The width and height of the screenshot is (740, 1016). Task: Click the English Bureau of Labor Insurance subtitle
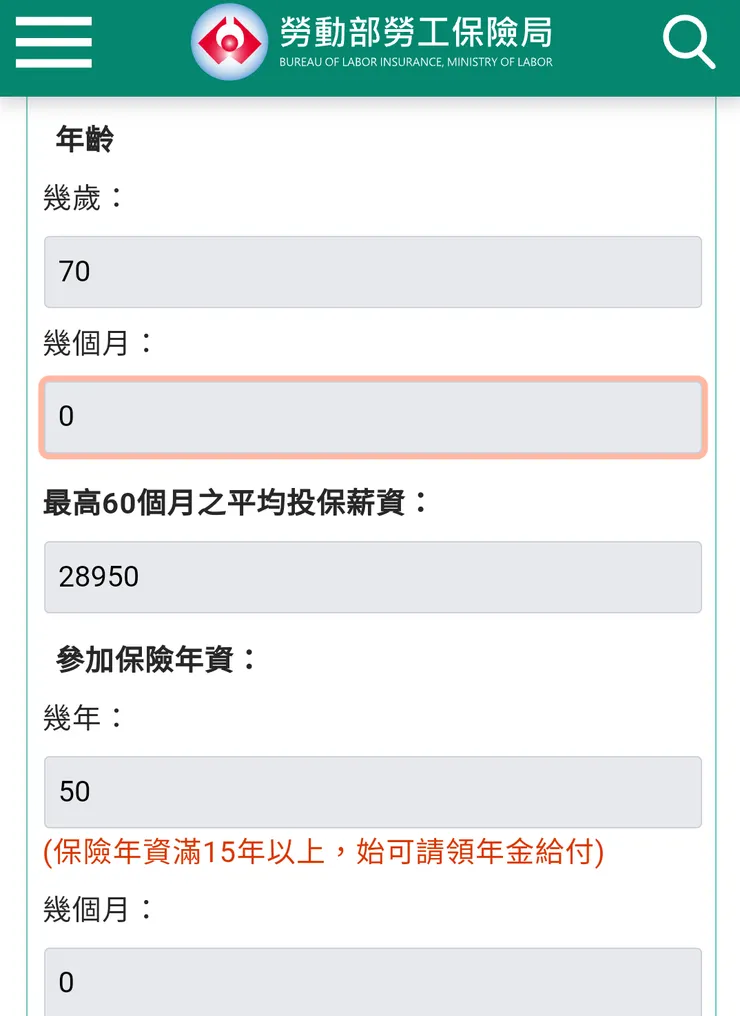[415, 62]
